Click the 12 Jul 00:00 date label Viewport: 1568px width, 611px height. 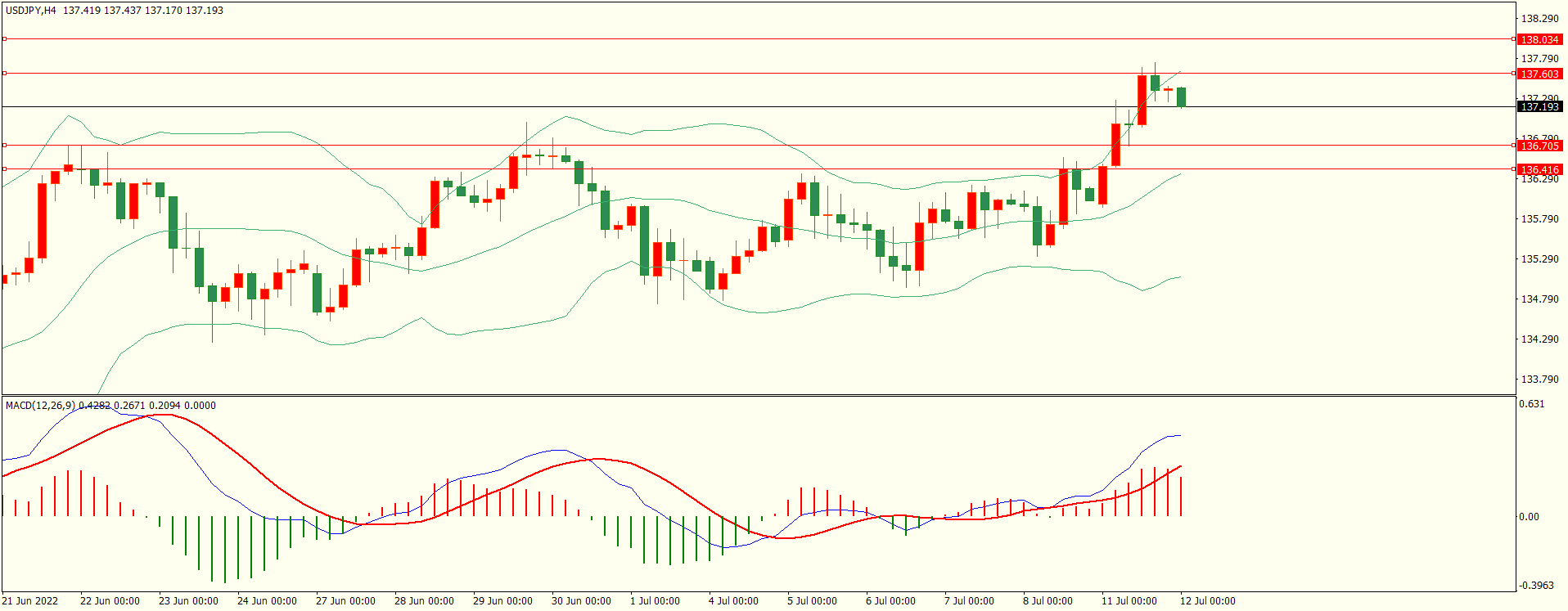click(x=1207, y=601)
